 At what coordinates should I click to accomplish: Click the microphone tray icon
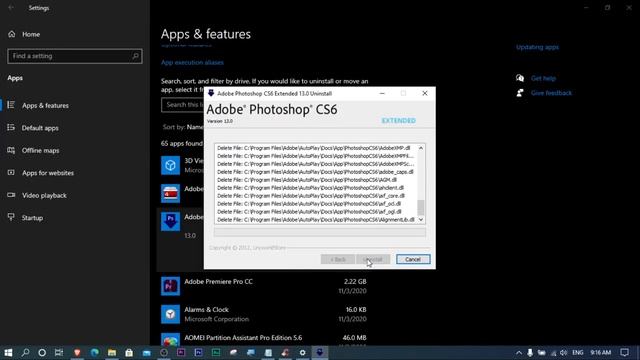click(x=530, y=353)
